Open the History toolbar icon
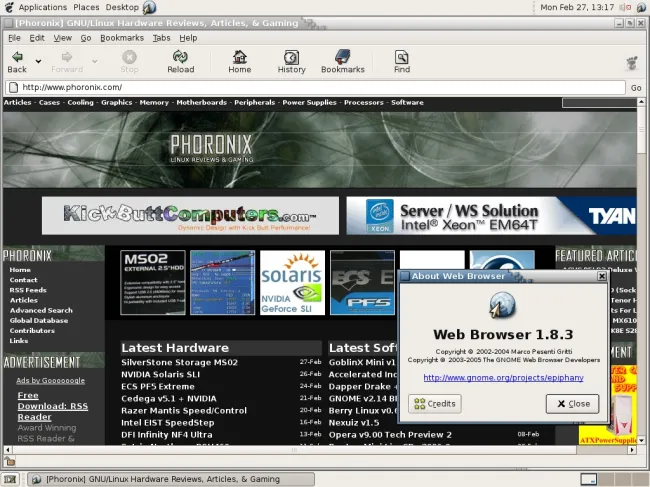This screenshot has width=650, height=487. click(291, 57)
